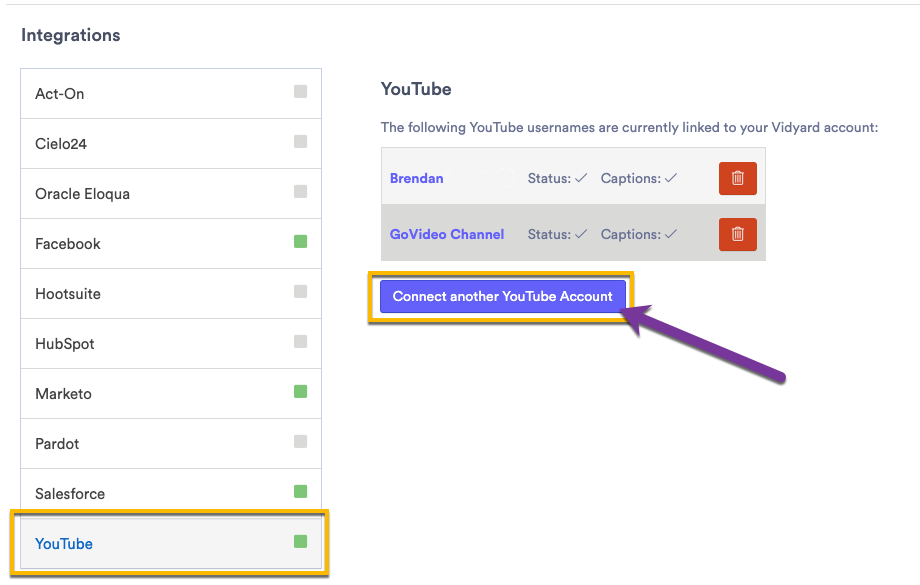The image size is (920, 585).
Task: Delete Brendan's linked YouTube account
Action: pos(737,178)
